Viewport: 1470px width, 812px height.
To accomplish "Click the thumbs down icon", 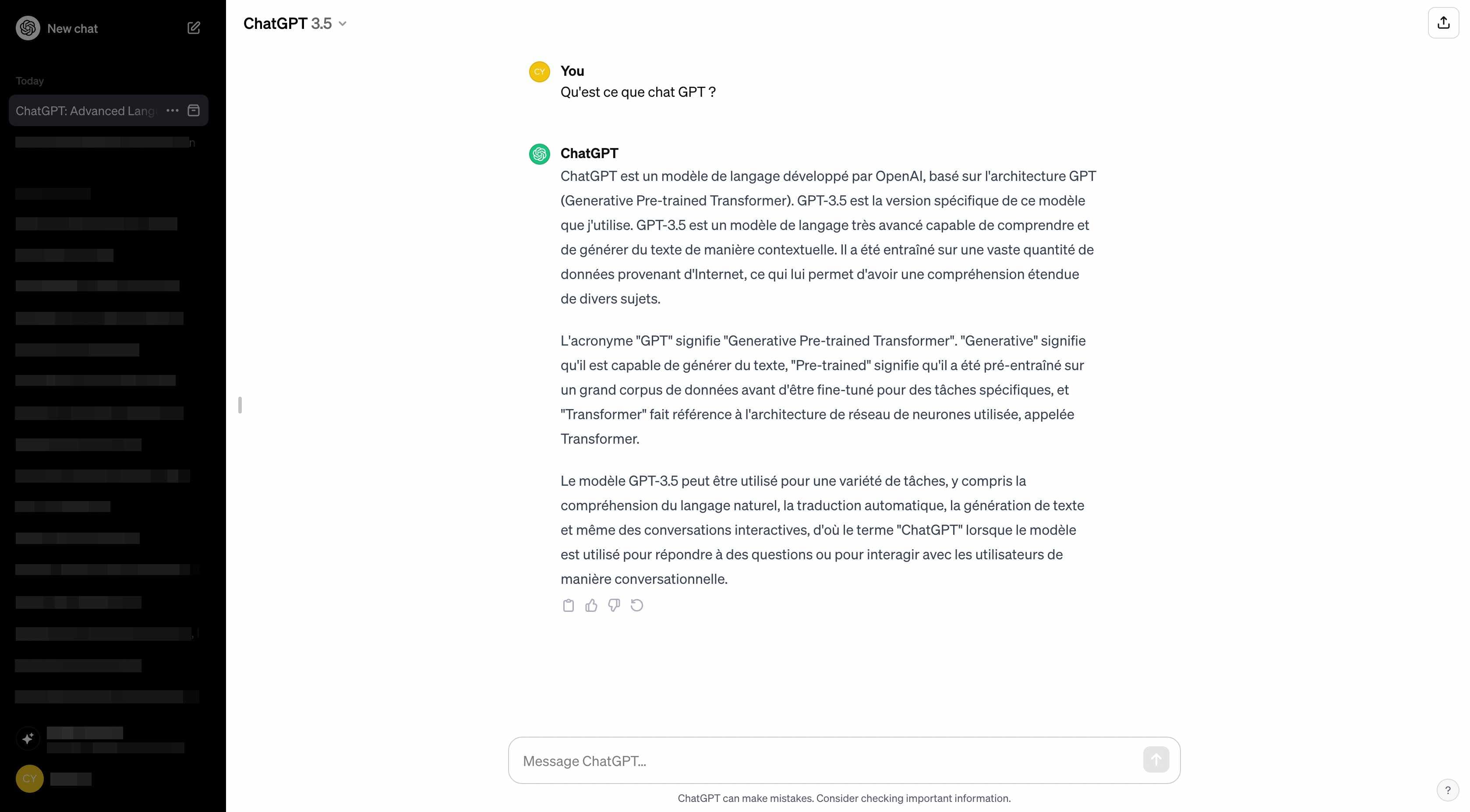I will [x=614, y=605].
